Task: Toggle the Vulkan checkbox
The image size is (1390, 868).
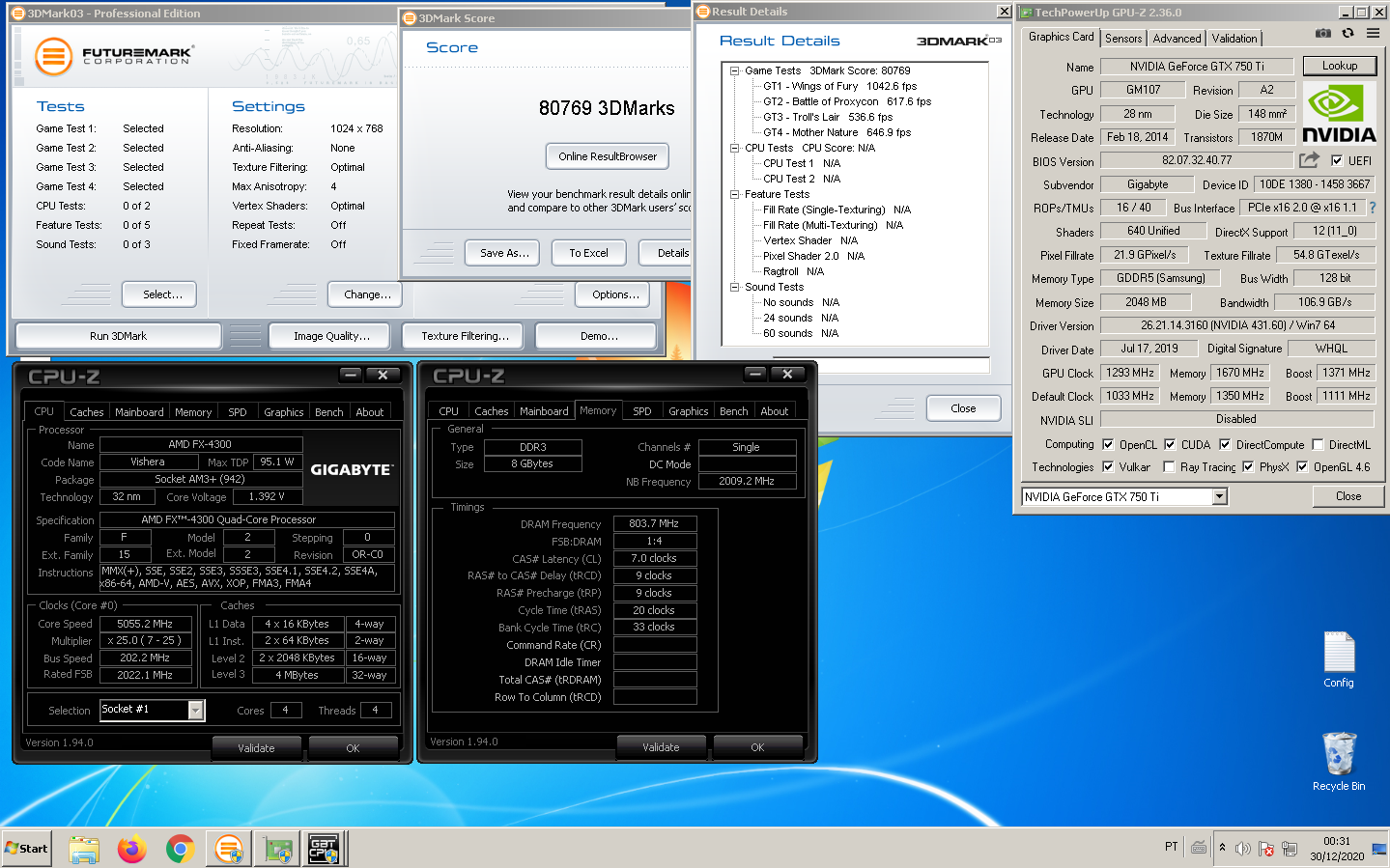Action: click(1107, 466)
